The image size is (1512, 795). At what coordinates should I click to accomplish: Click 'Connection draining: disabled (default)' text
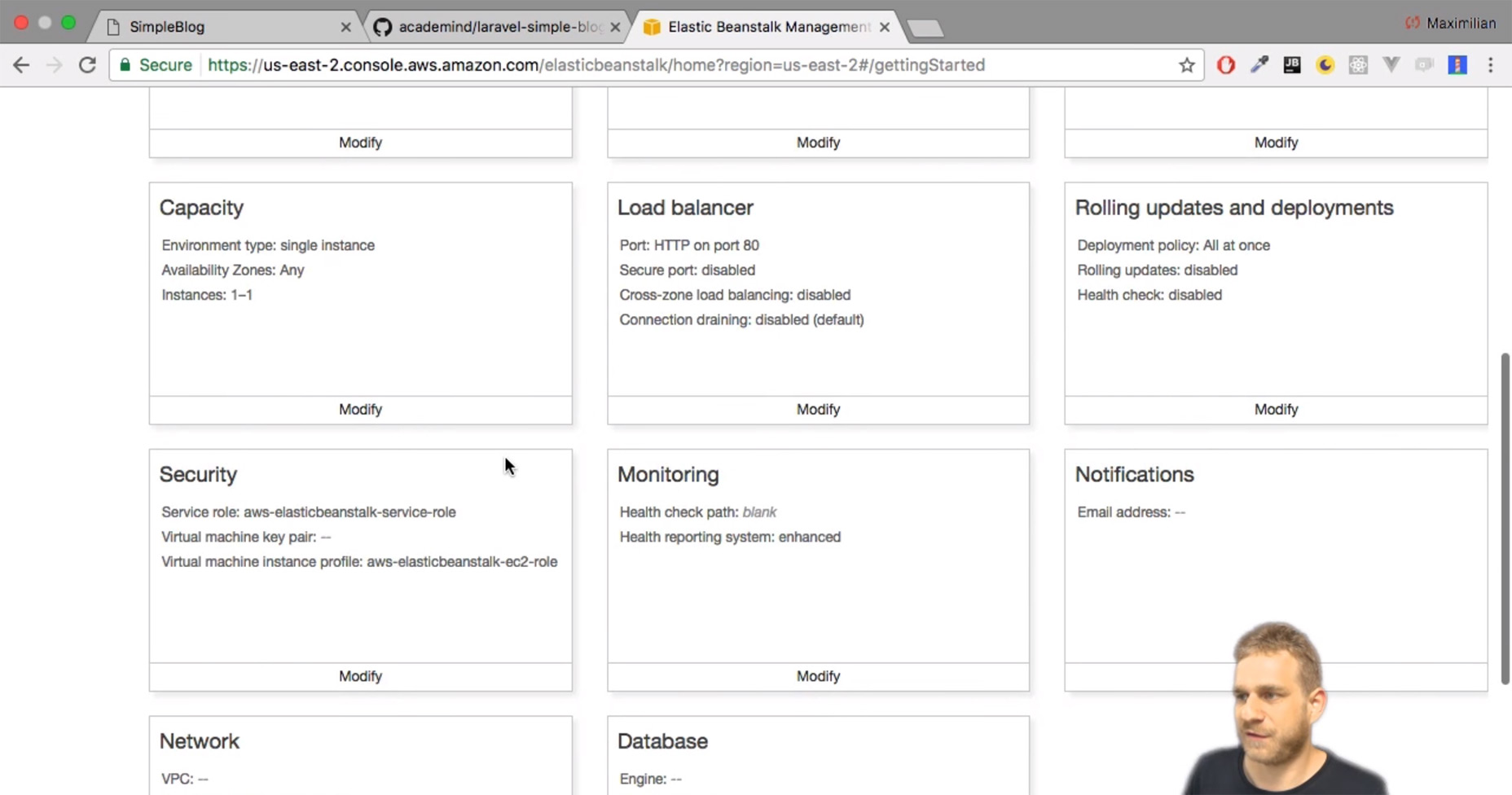pos(741,320)
